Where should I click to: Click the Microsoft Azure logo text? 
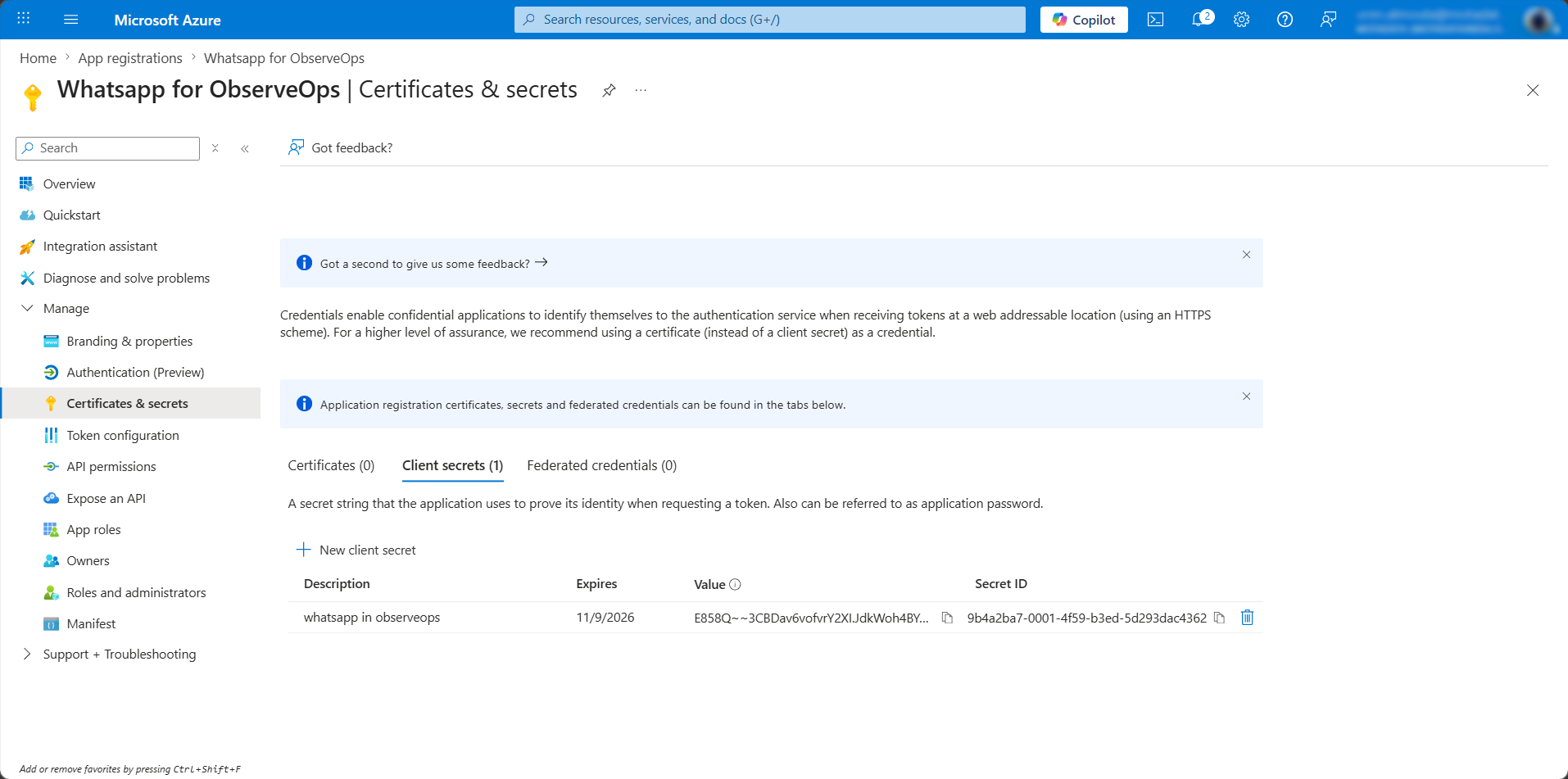coord(167,20)
